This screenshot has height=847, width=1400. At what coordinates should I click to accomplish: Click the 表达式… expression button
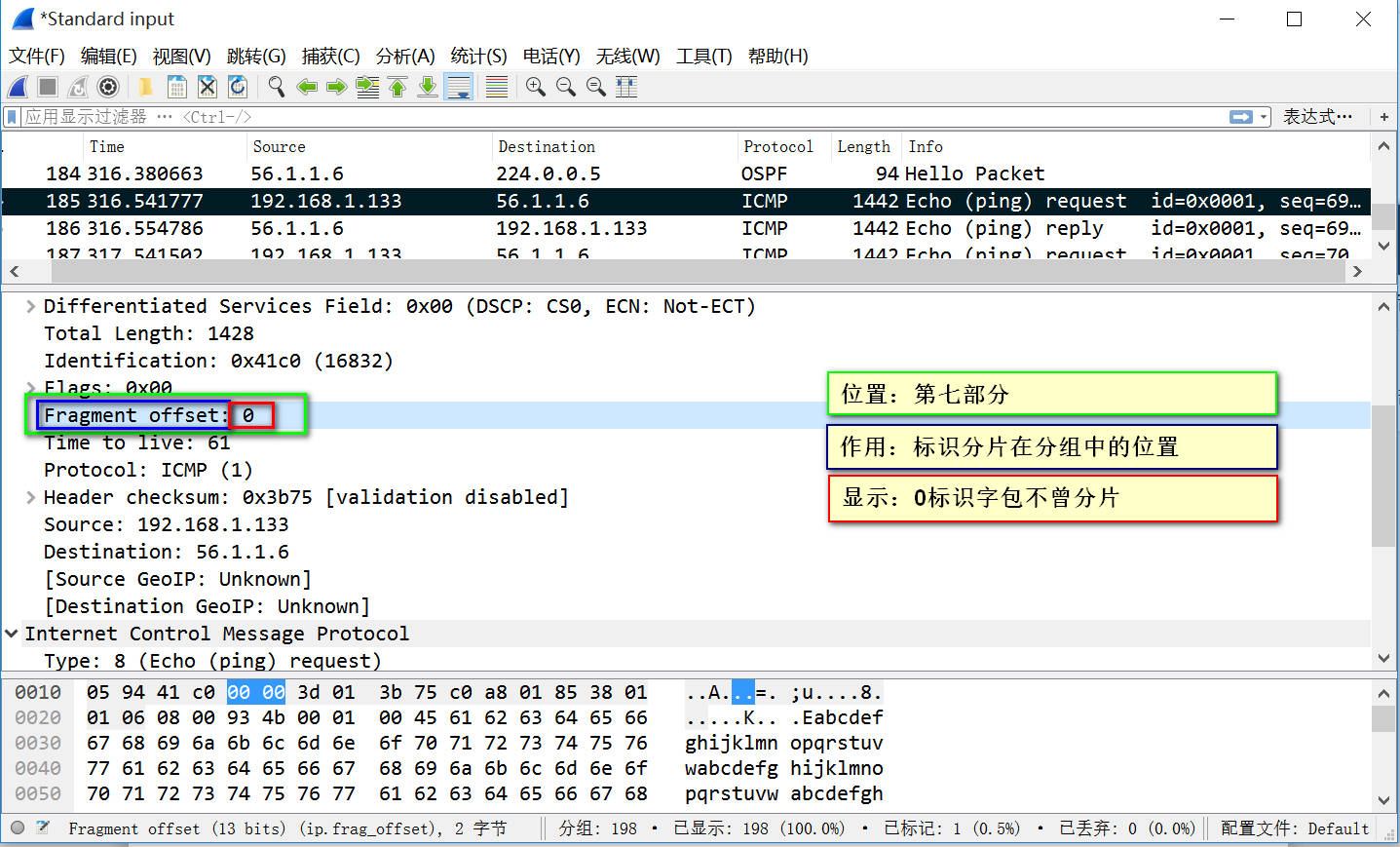[x=1317, y=117]
